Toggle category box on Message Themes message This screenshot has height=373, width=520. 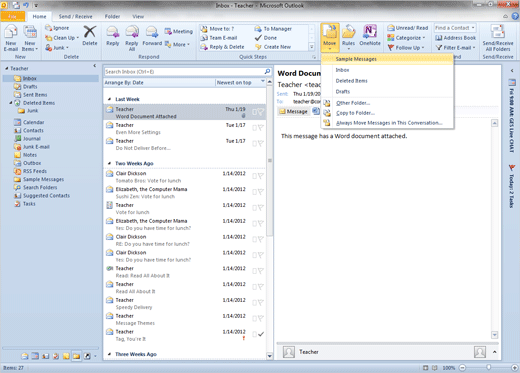[255, 319]
